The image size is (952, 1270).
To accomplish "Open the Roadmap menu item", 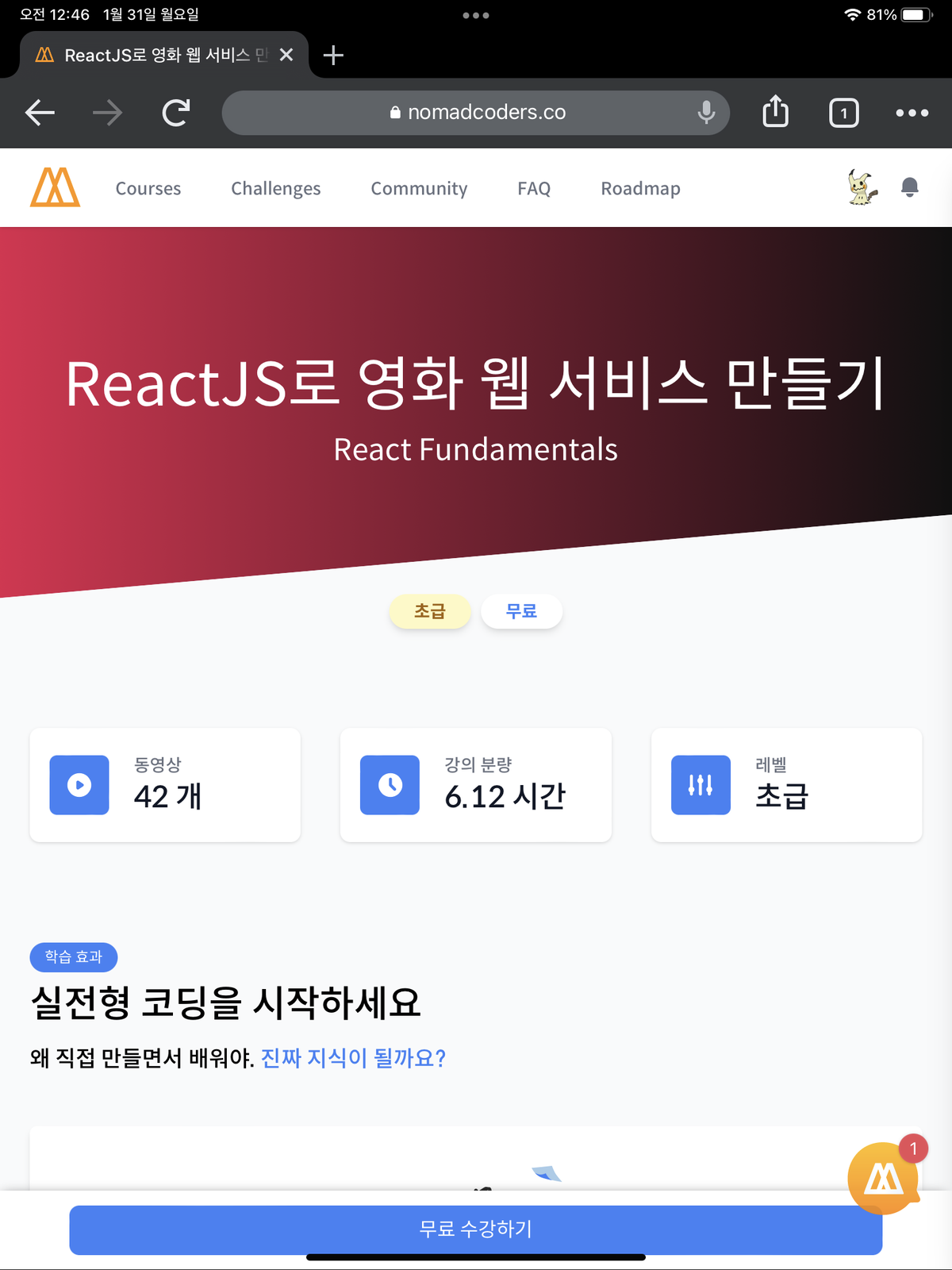I will [x=640, y=188].
